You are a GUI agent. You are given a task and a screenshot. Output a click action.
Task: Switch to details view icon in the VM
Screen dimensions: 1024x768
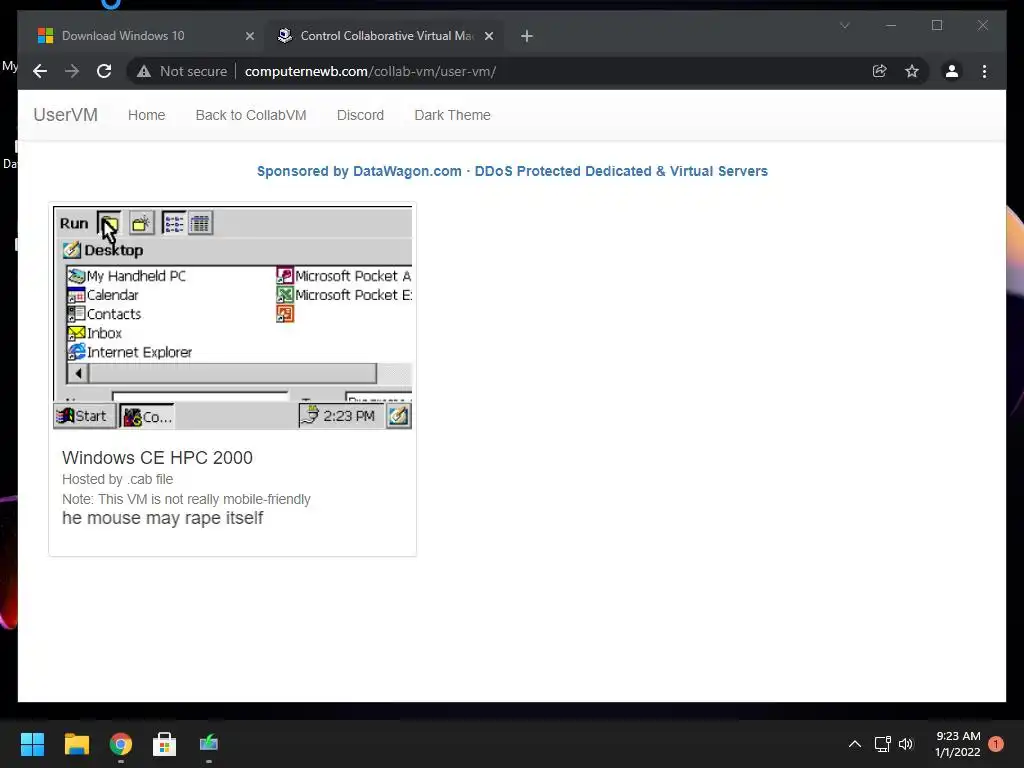click(200, 223)
